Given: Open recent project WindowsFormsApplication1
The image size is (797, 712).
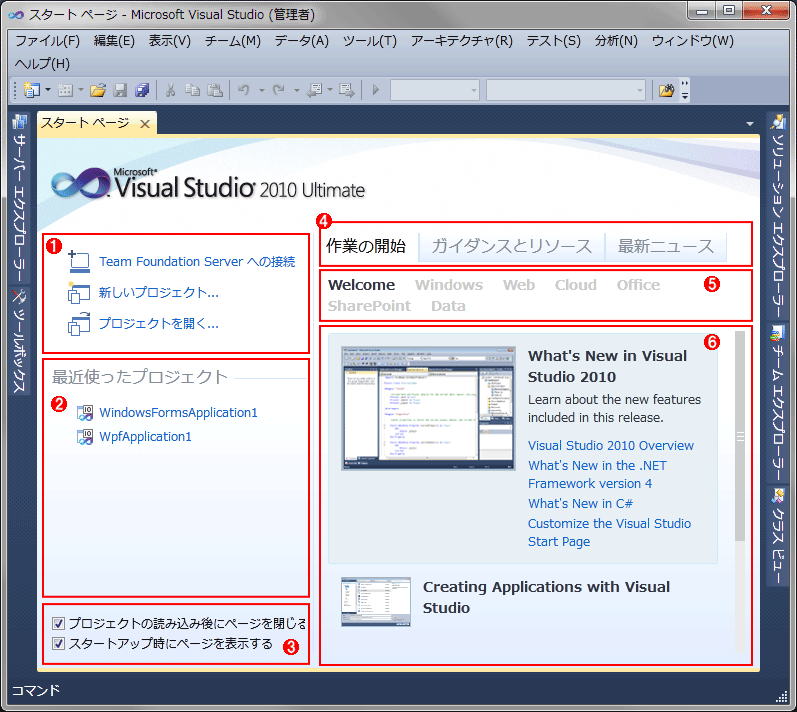Looking at the screenshot, I should point(178,413).
